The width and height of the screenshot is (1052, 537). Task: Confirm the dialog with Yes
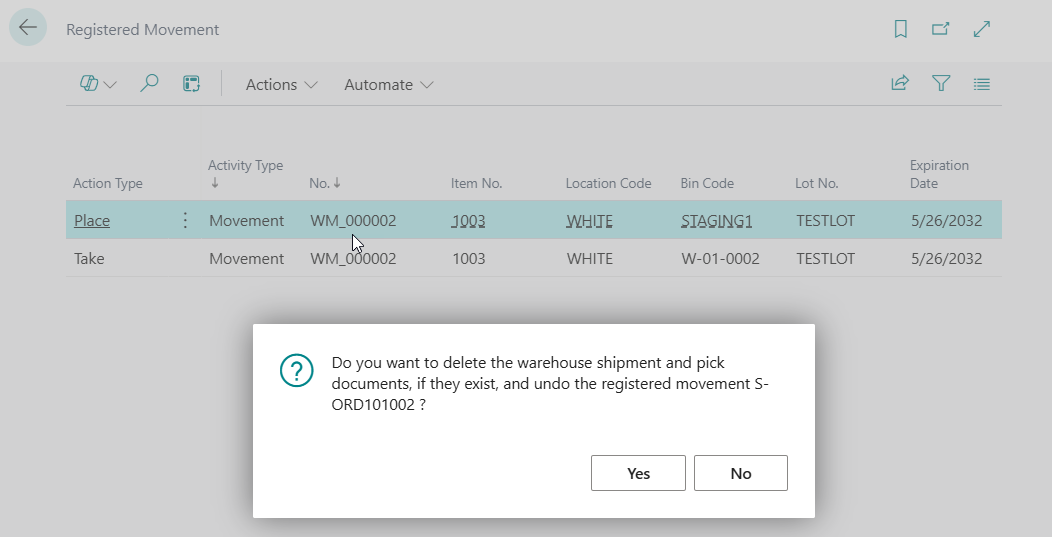coord(638,473)
